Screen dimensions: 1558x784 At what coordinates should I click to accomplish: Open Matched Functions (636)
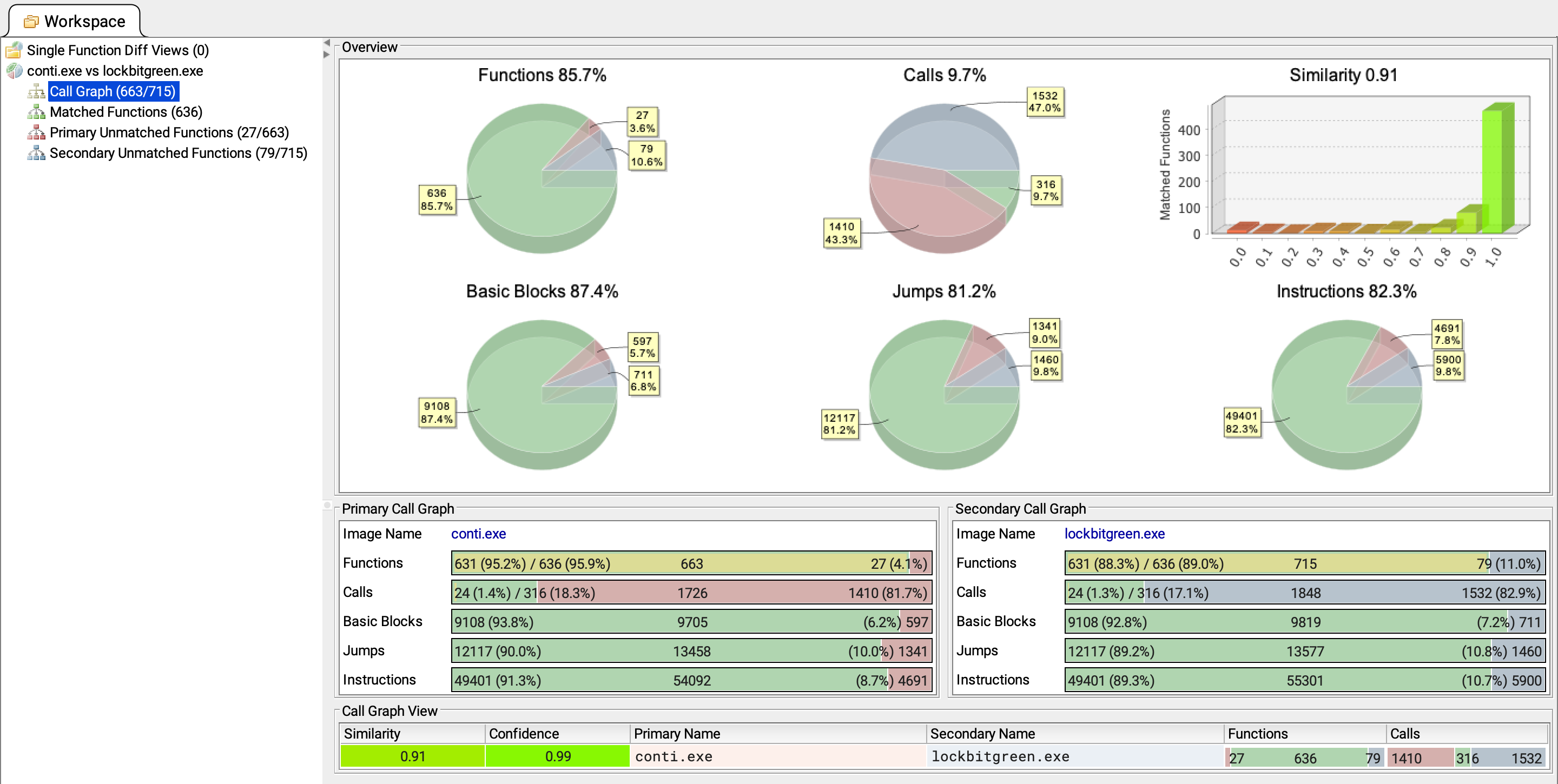click(x=126, y=112)
